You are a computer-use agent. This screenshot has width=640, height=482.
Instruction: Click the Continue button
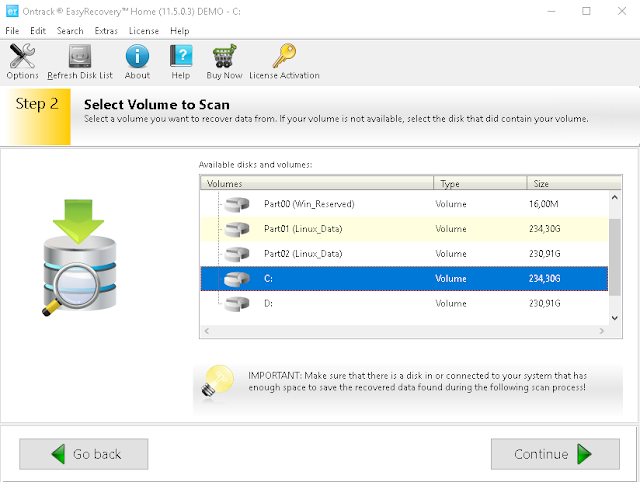coord(555,454)
